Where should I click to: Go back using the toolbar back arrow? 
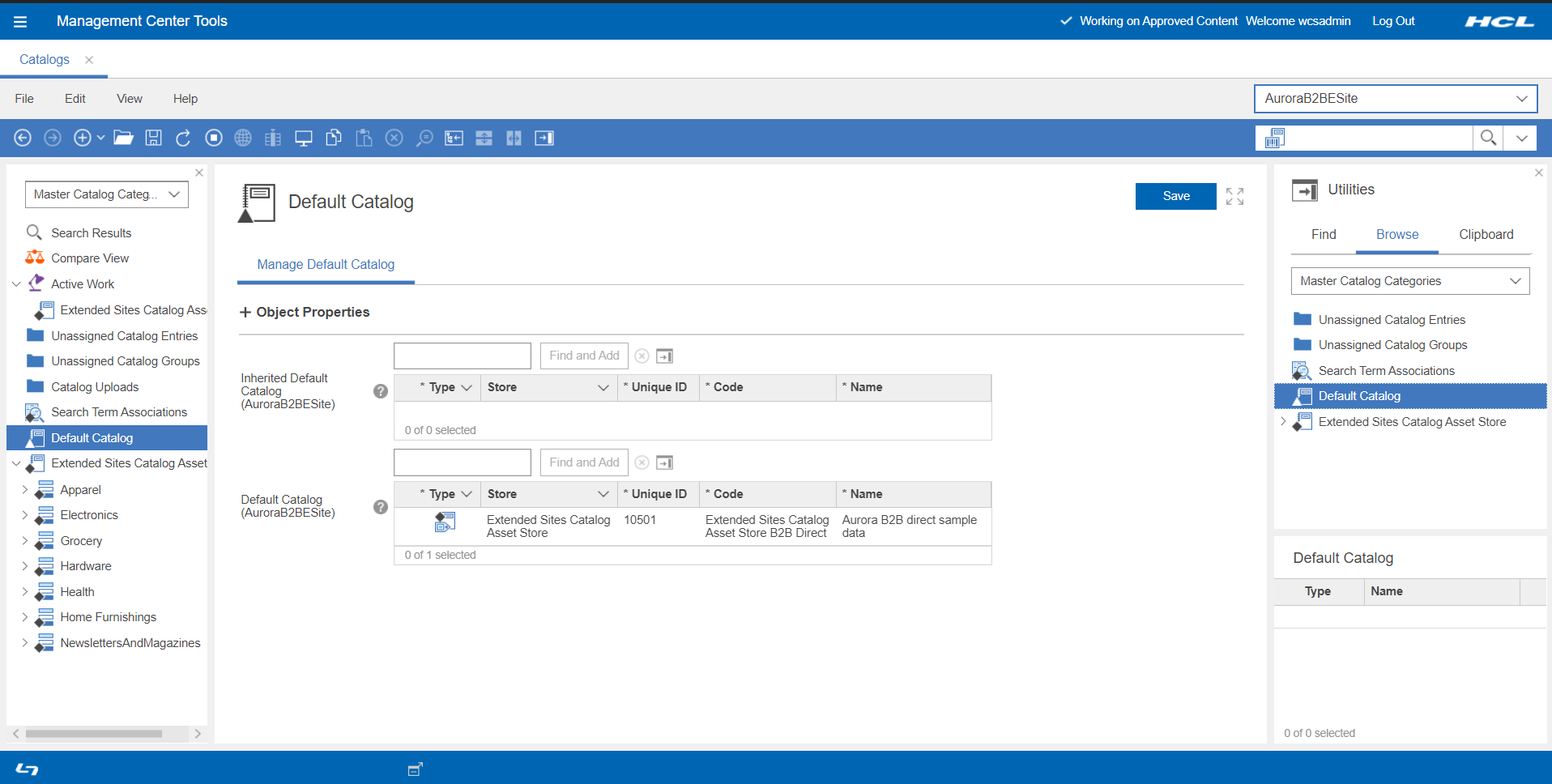[23, 138]
